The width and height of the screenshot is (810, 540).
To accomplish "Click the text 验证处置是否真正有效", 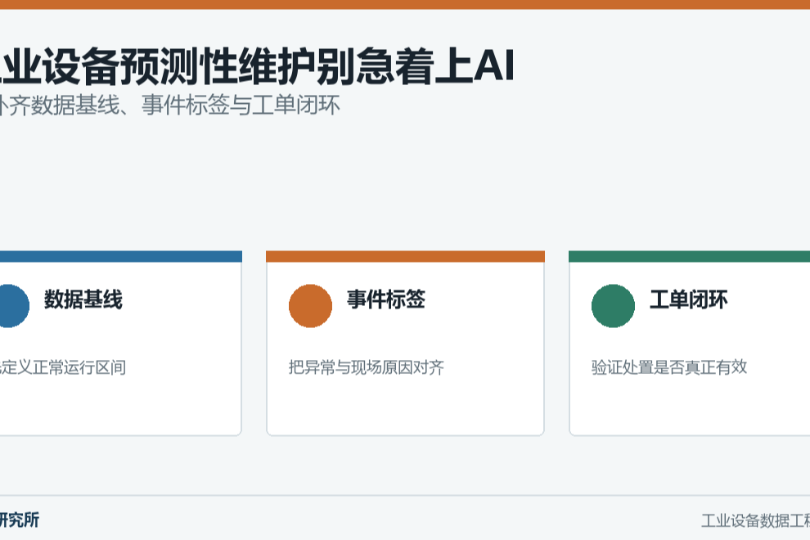I will pyautogui.click(x=669, y=367).
